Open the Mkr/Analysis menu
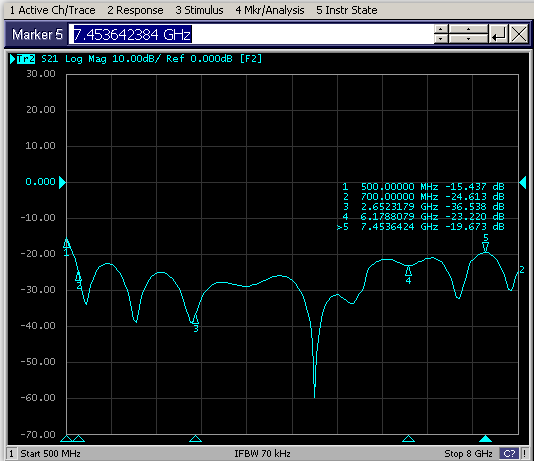Viewport: 534px width, 461px height. (x=270, y=10)
